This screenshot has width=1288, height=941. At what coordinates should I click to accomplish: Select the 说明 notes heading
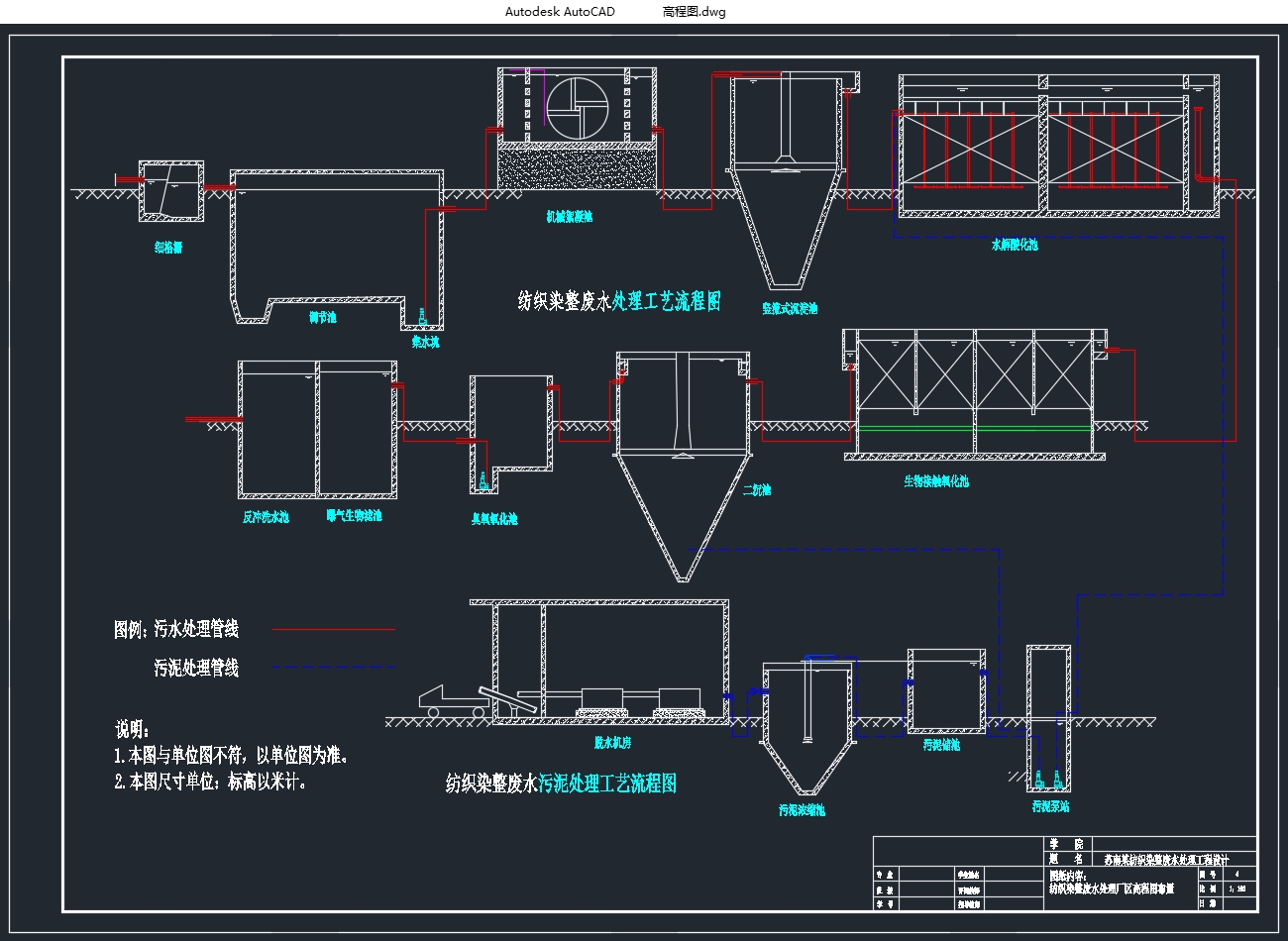click(x=133, y=730)
